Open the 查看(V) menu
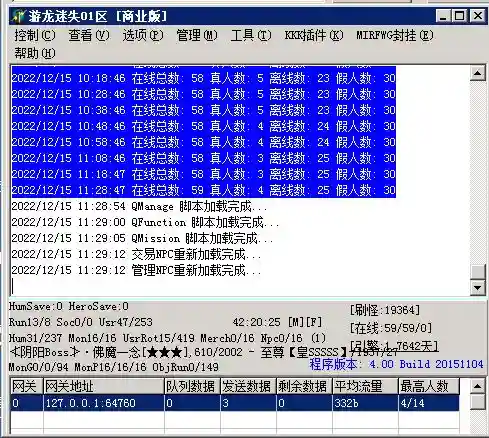Screen dimensions: 489x438 (x=89, y=35)
